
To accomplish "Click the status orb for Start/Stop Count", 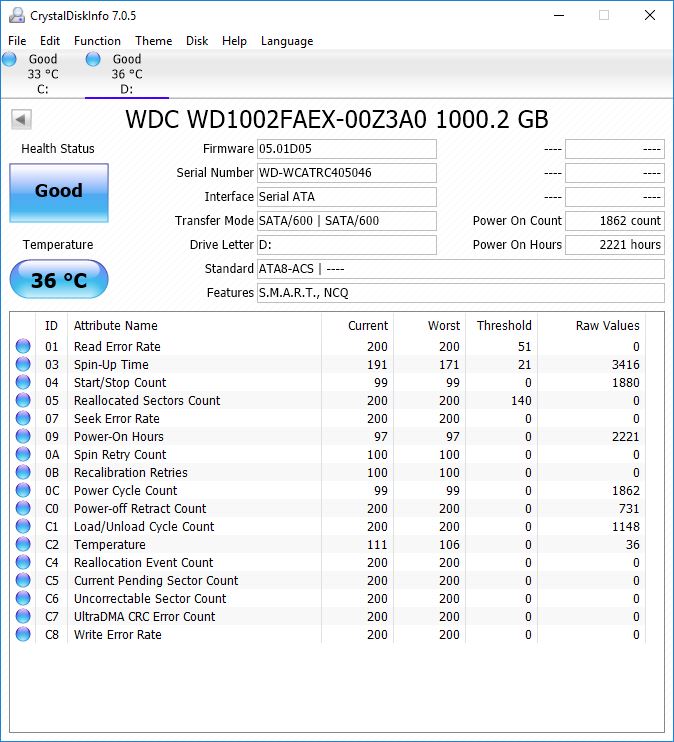I will pyautogui.click(x=23, y=382).
